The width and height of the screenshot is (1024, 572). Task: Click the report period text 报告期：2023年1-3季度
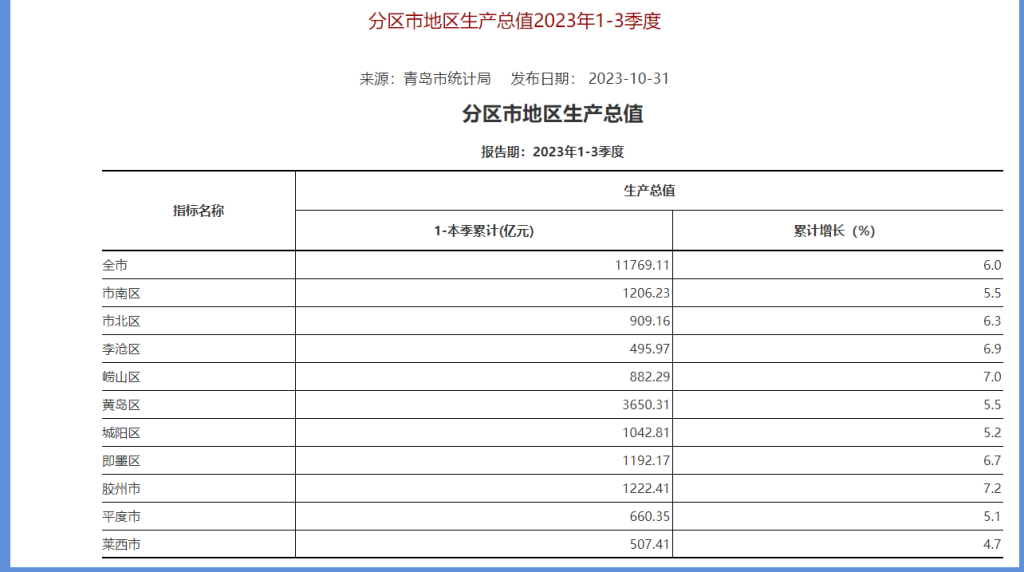point(552,152)
